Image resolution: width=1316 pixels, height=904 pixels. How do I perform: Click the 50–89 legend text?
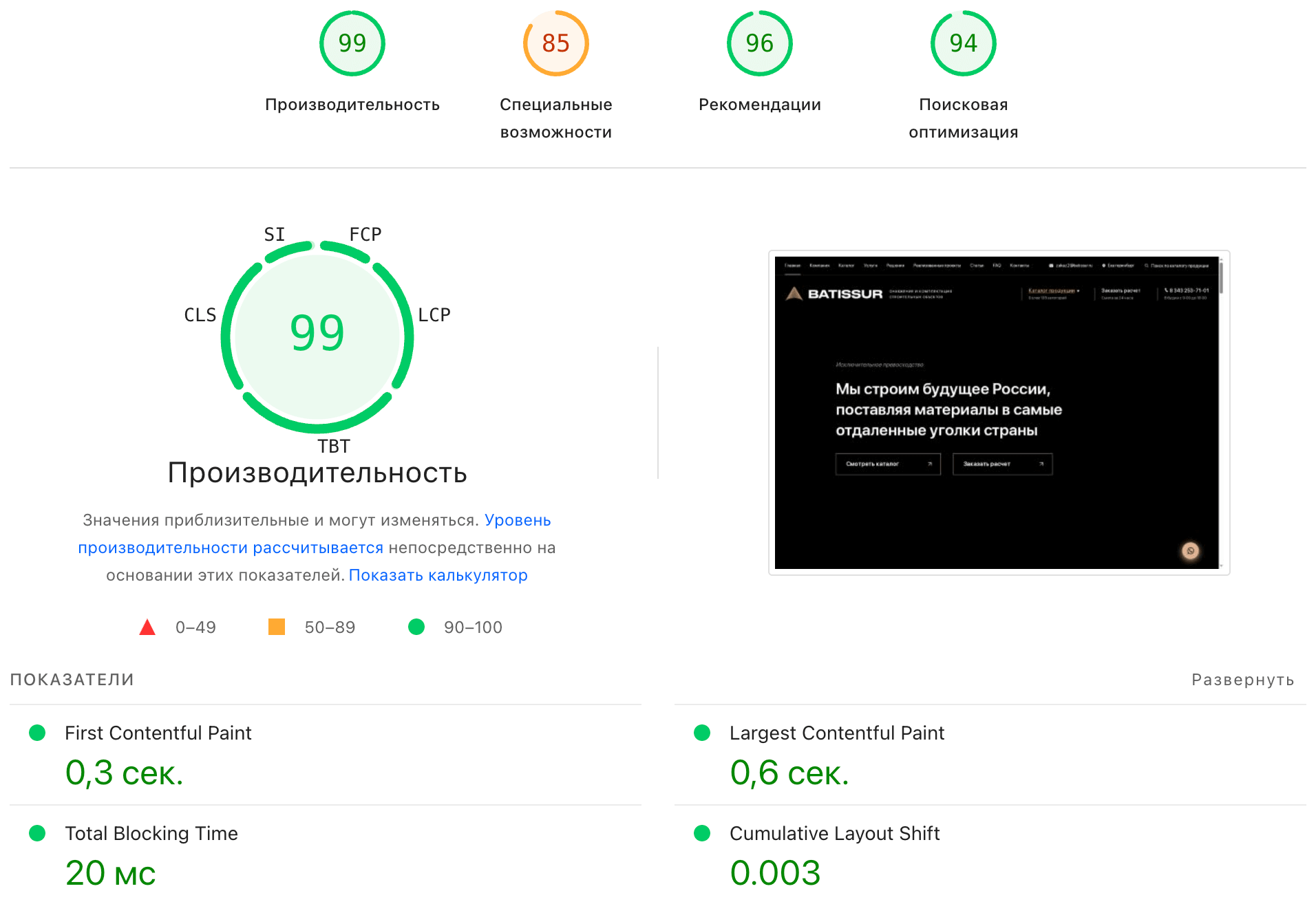pyautogui.click(x=330, y=627)
